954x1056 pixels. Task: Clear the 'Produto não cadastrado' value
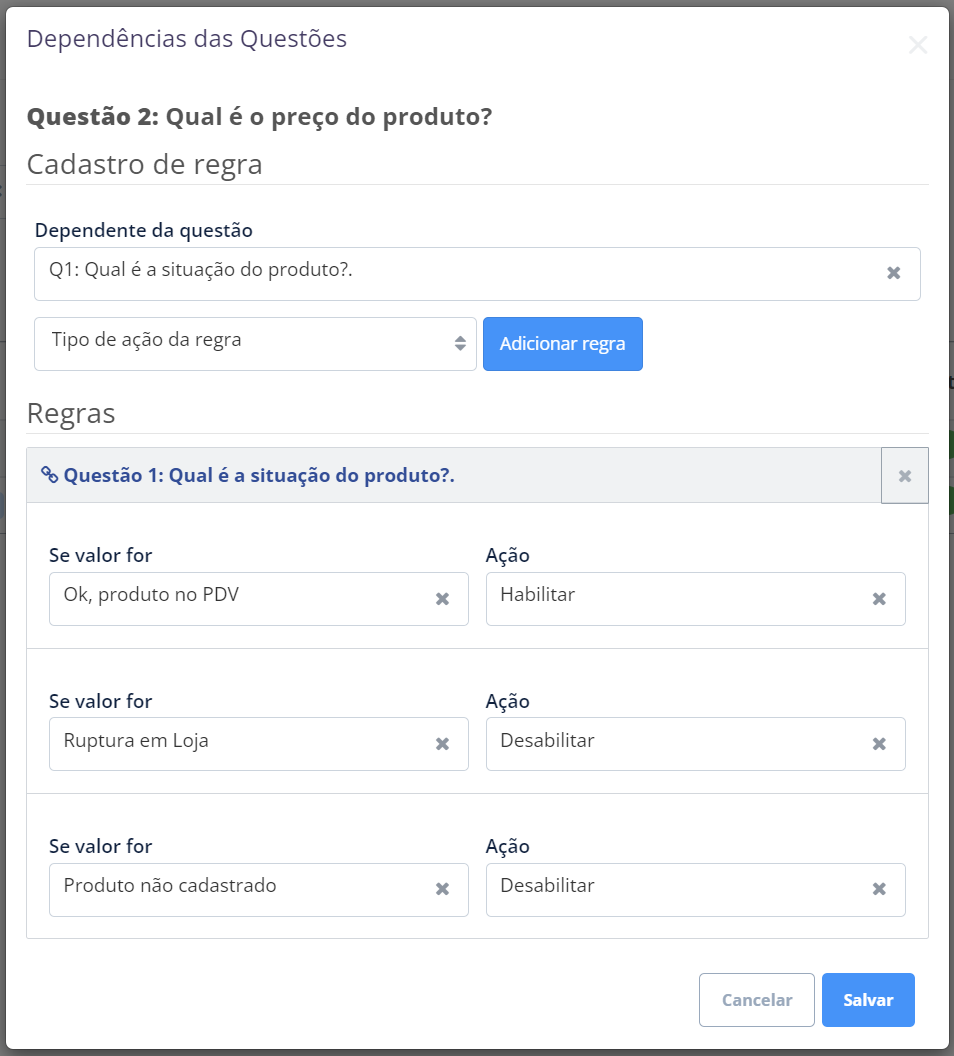[442, 889]
